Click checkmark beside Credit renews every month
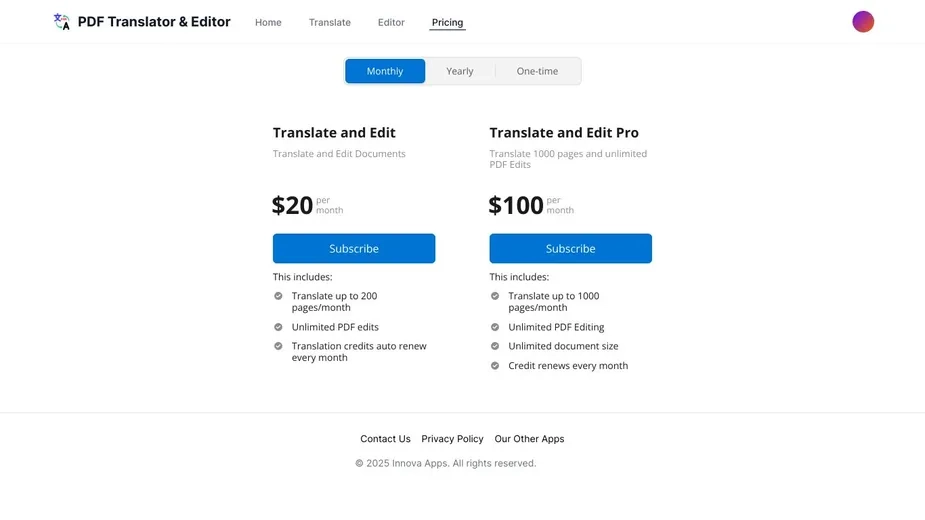Viewport: 925px width, 520px height. 494,365
